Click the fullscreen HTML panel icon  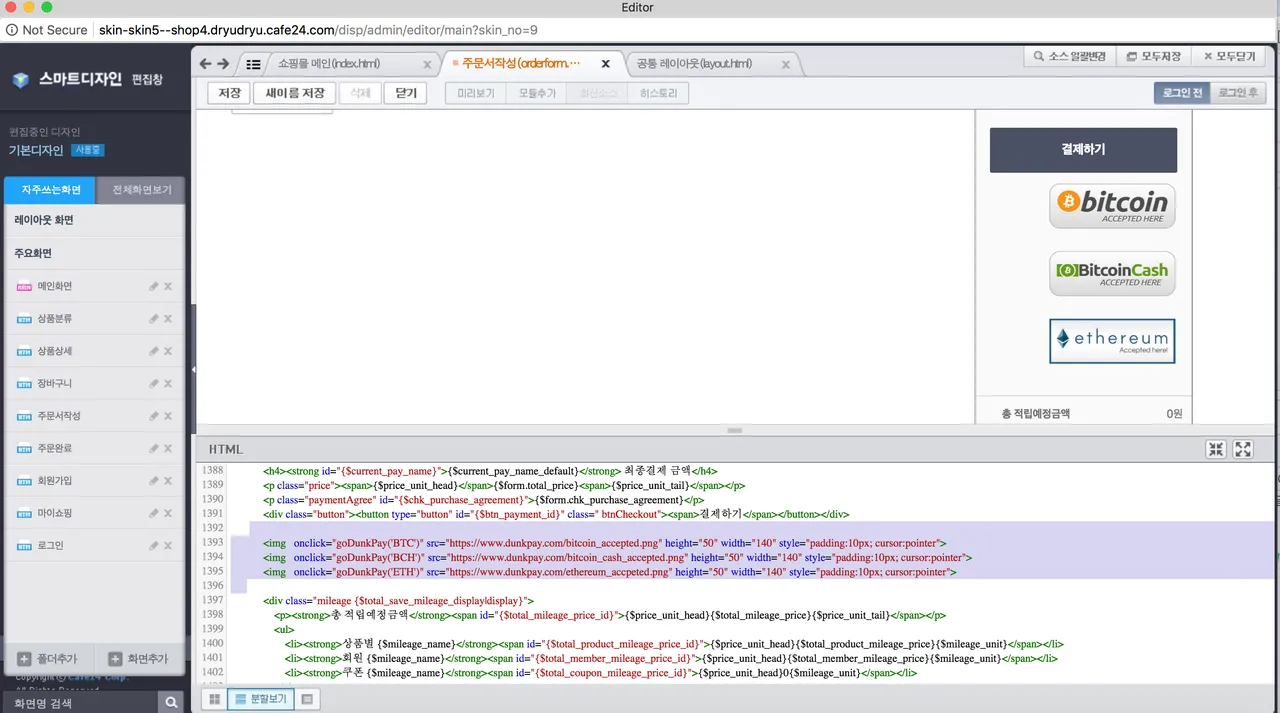(x=1243, y=449)
